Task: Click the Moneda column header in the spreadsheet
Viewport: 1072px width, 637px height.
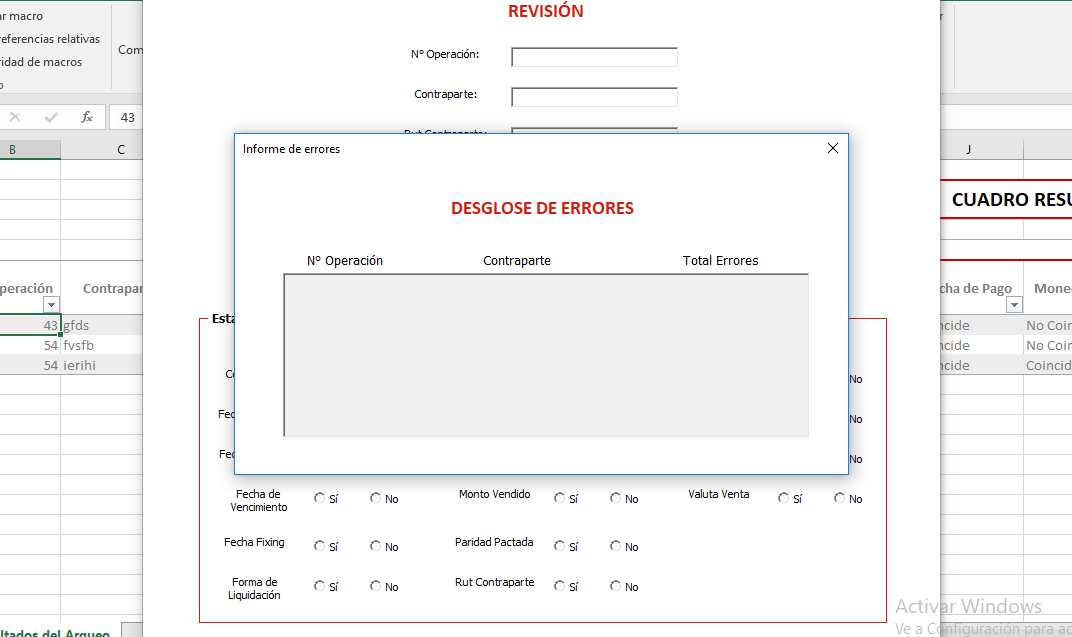Action: [1053, 288]
